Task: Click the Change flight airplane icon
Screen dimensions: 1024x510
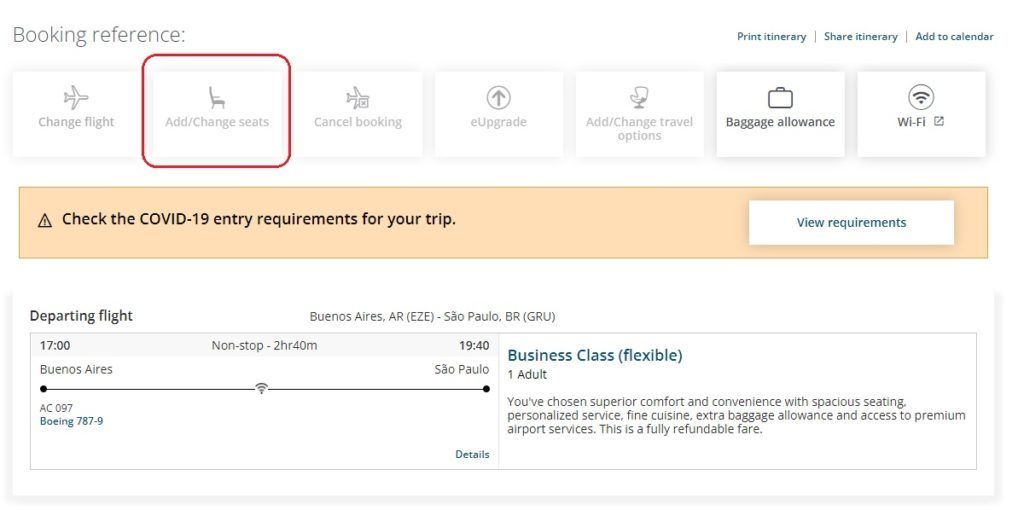Action: [x=76, y=98]
